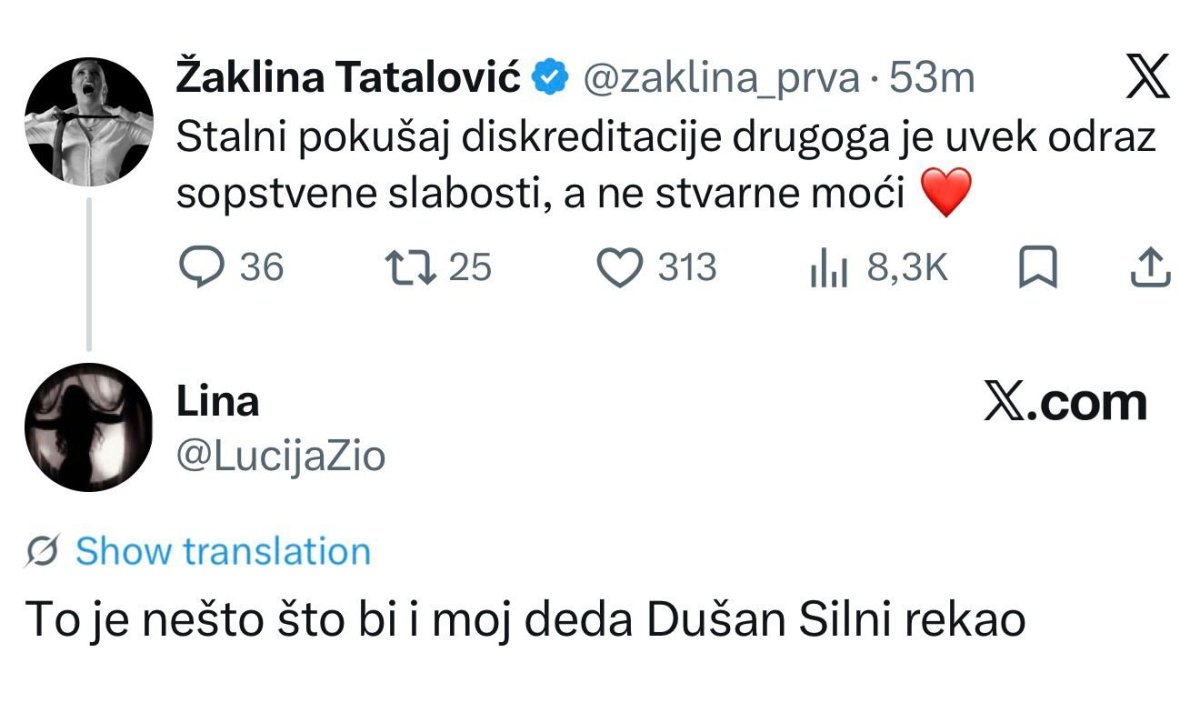This screenshot has width=1200, height=703.
Task: Click the share upload icon
Action: click(1149, 268)
